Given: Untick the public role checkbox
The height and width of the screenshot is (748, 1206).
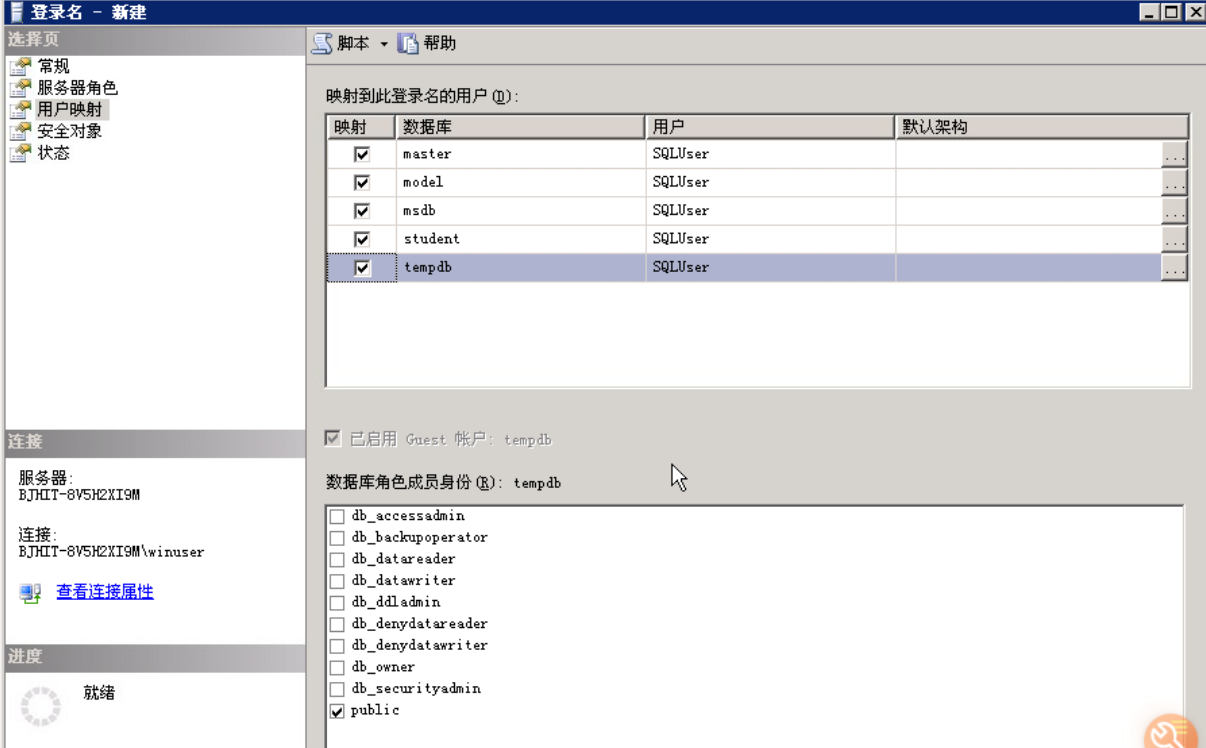Looking at the screenshot, I should [x=337, y=711].
